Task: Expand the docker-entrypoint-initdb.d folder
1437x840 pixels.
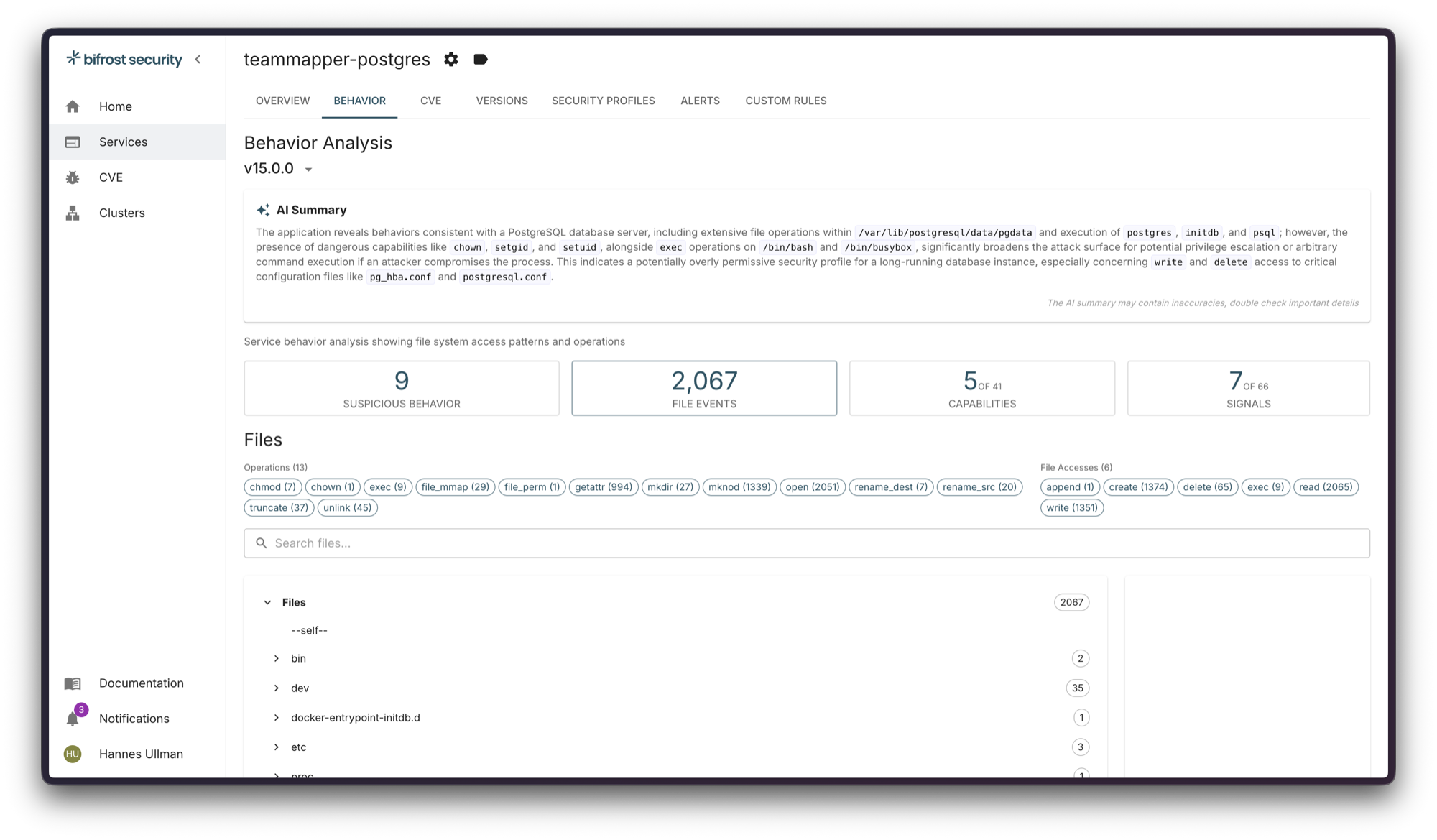Action: [x=277, y=717]
